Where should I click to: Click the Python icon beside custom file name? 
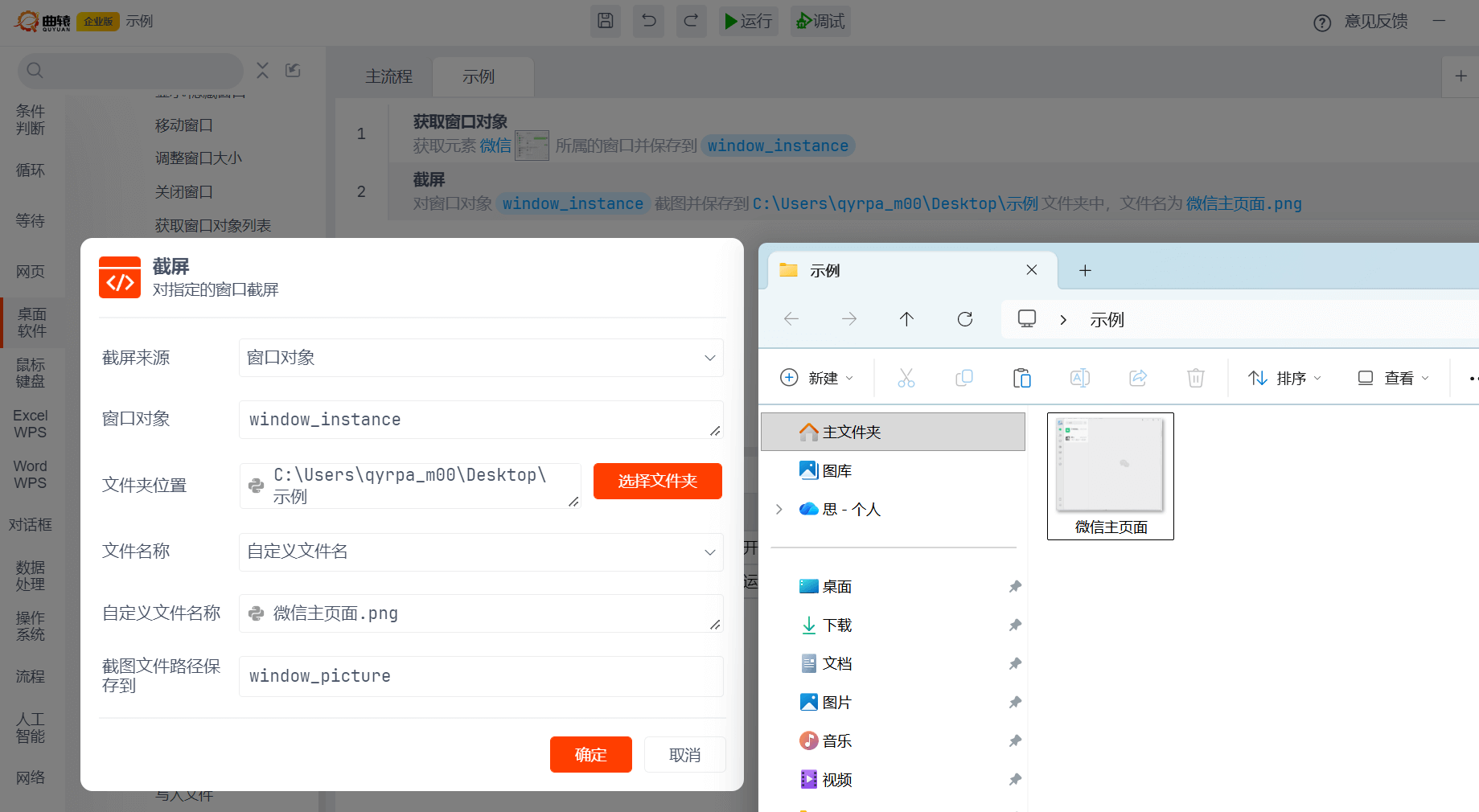tap(257, 613)
